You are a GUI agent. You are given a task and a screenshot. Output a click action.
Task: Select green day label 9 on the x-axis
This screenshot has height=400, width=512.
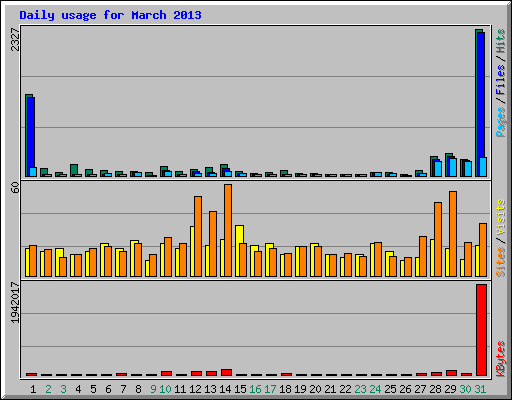(x=153, y=389)
